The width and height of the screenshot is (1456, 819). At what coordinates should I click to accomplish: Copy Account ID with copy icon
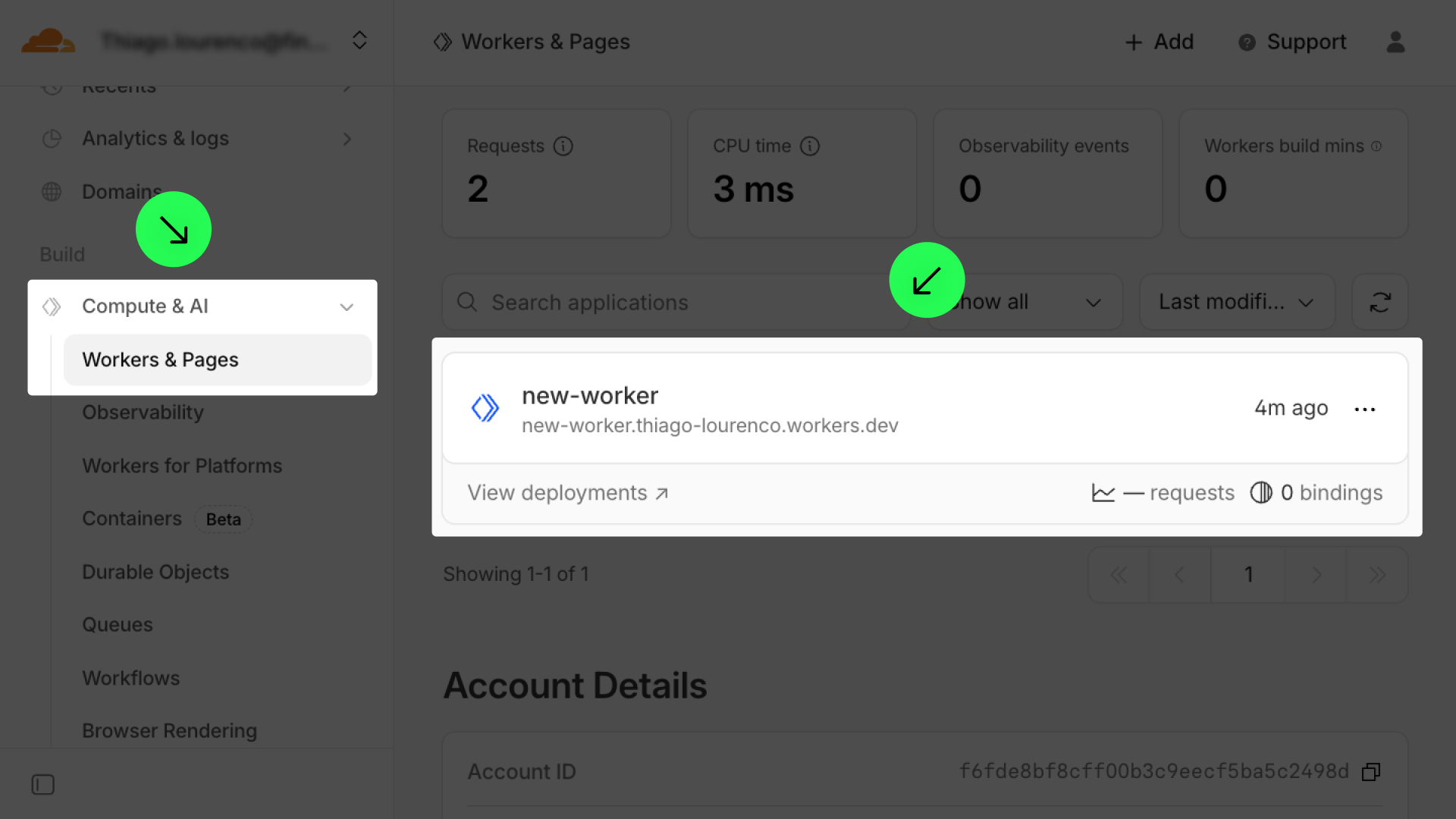[x=1370, y=772]
